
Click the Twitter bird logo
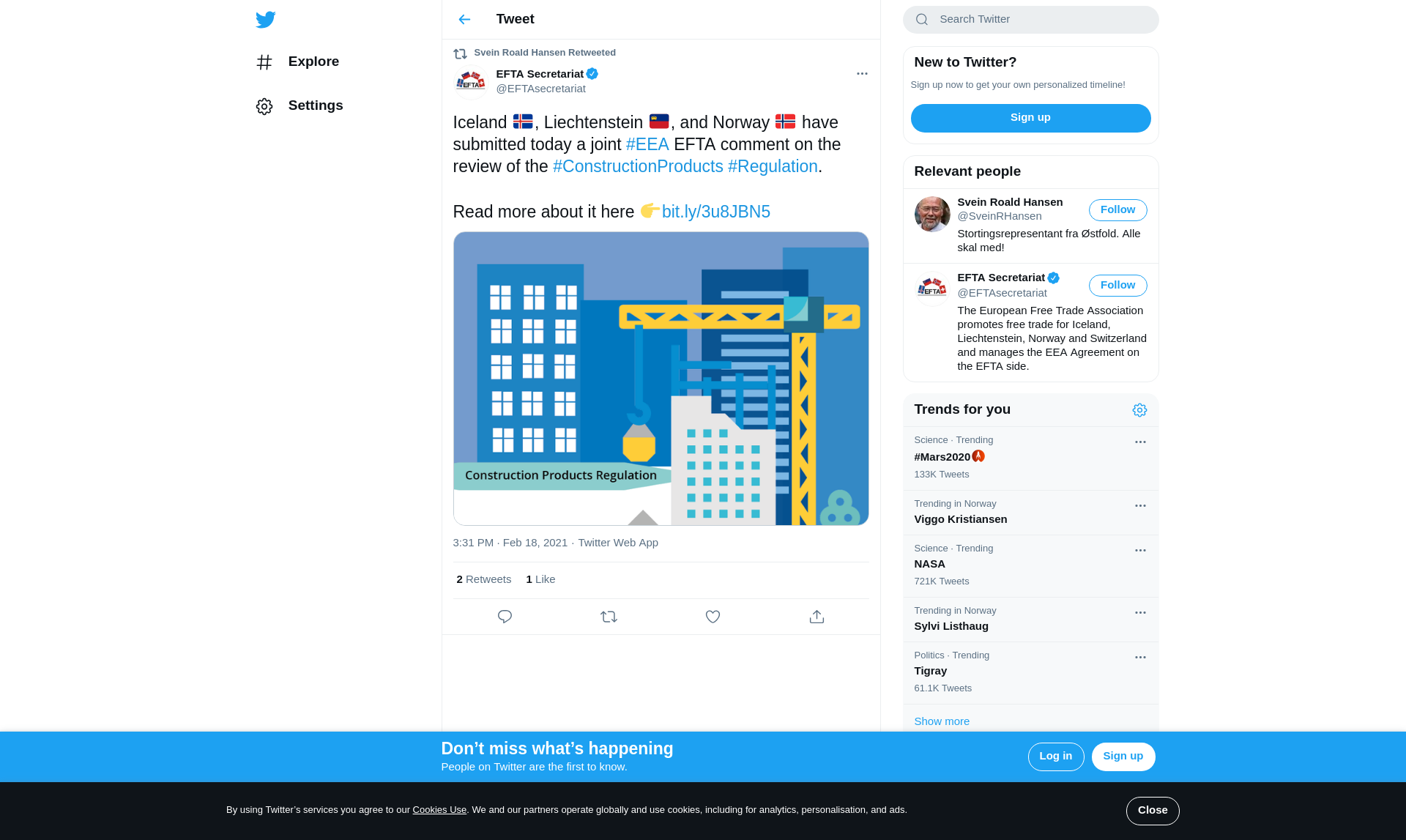266,20
